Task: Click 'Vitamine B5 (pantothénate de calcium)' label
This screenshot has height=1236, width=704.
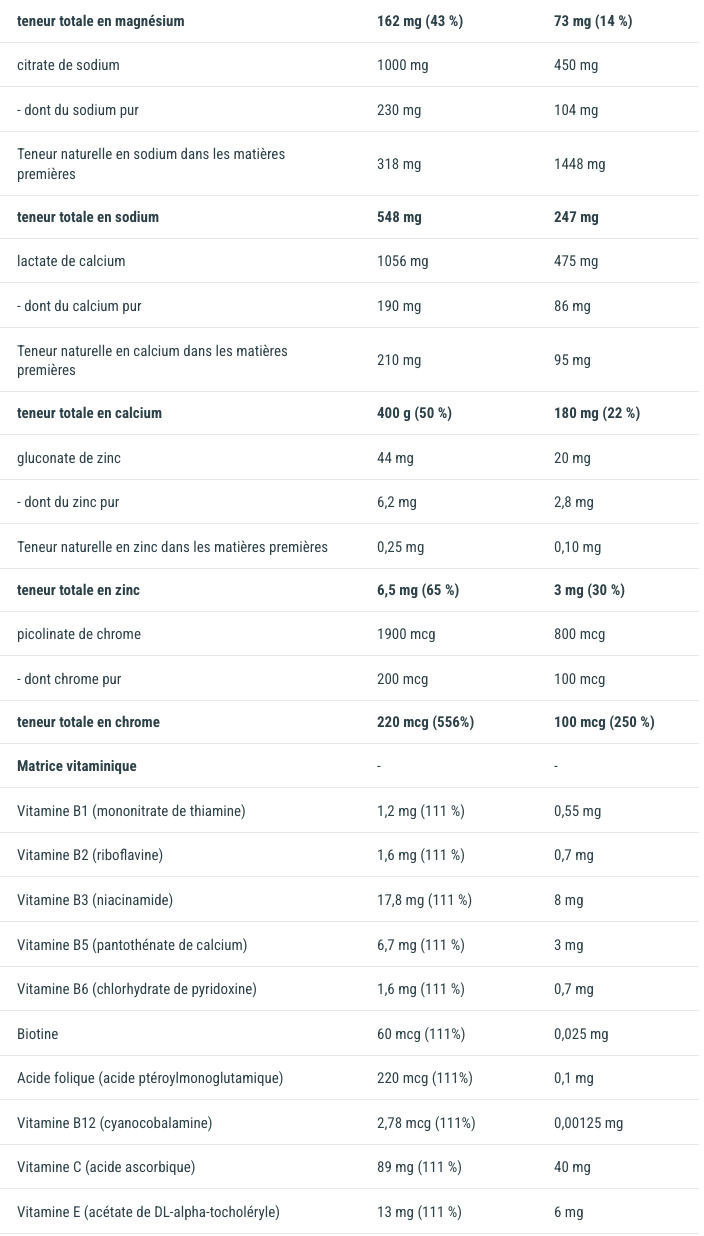Action: click(132, 945)
